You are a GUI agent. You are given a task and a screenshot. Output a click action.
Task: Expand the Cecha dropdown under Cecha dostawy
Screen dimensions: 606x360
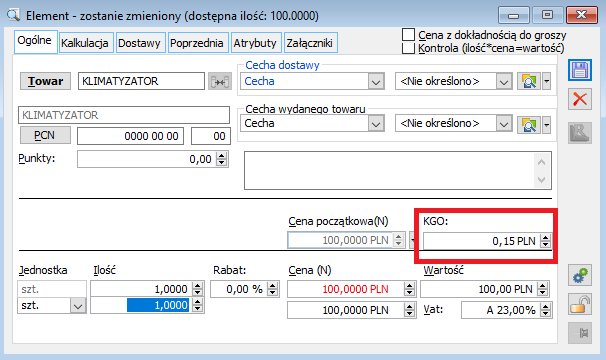pyautogui.click(x=376, y=82)
